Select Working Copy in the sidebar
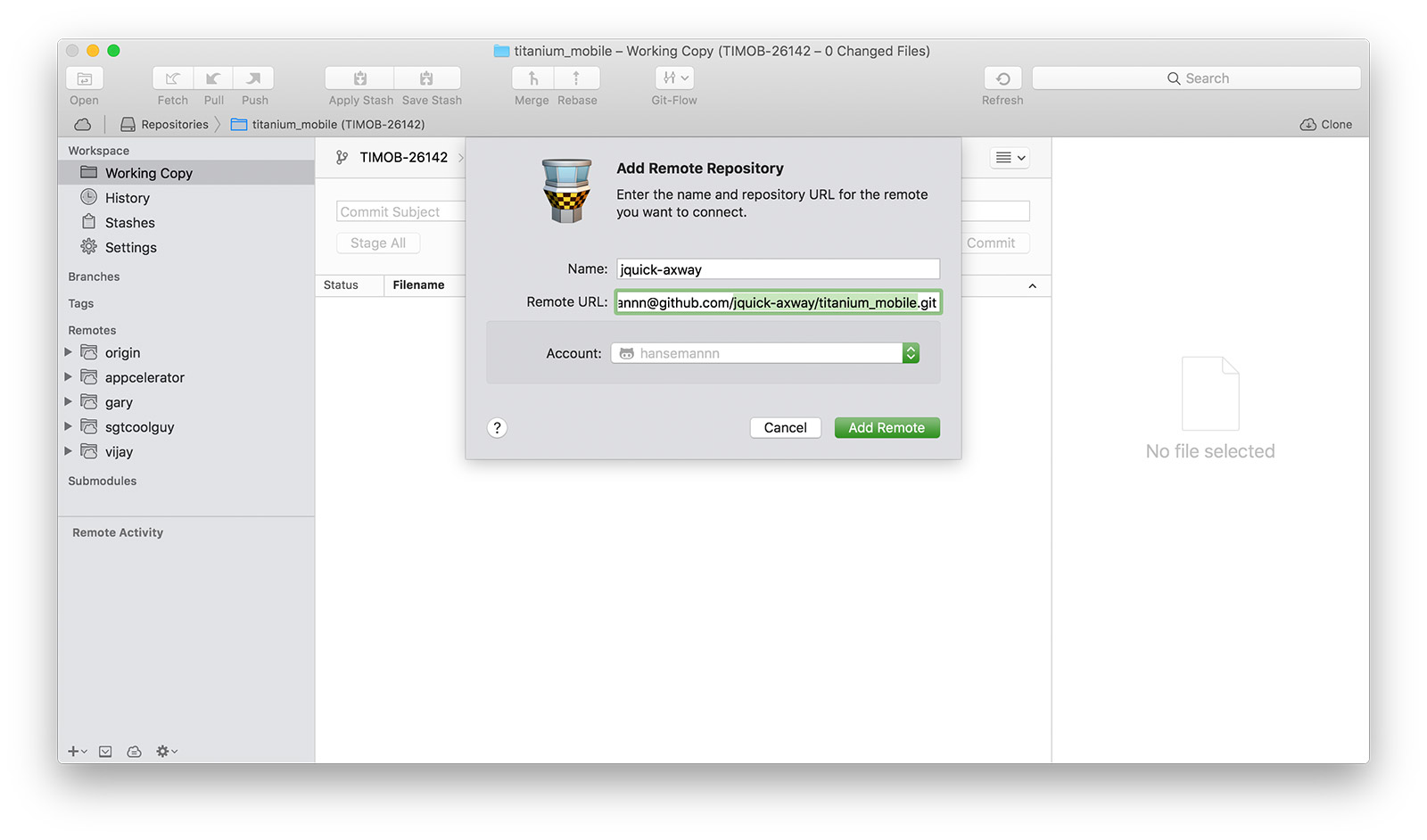This screenshot has width=1427, height=840. click(186, 173)
